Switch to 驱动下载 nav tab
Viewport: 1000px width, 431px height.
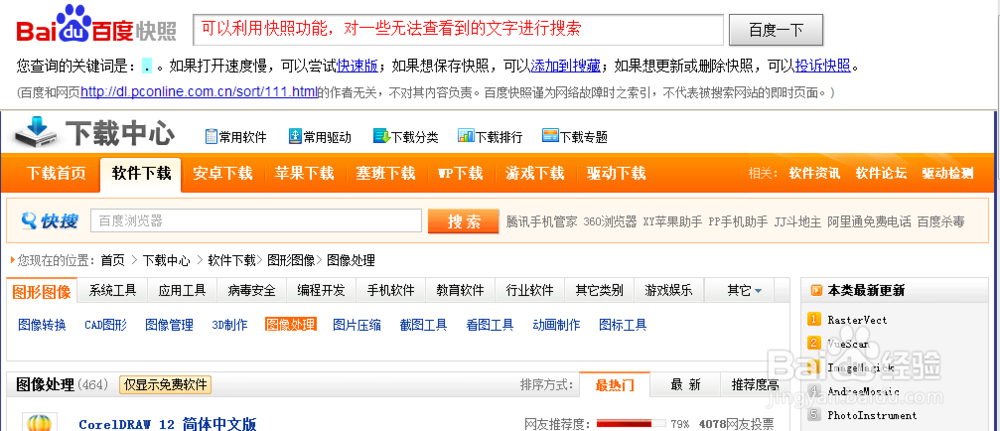[x=616, y=173]
